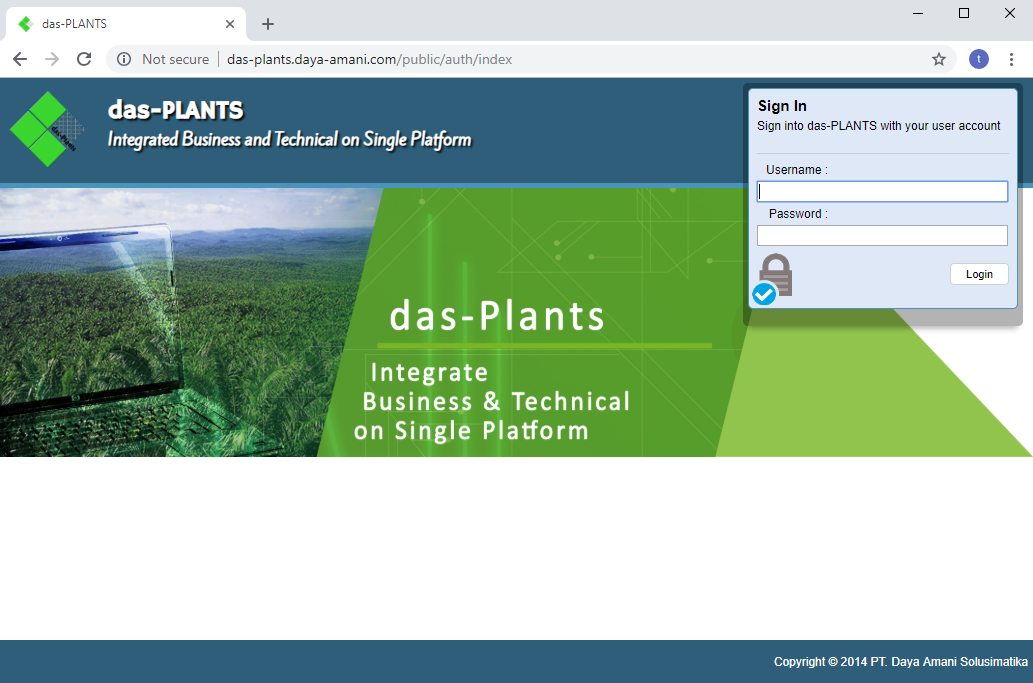Close the das-PLANTS tab
1033x683 pixels.
point(230,24)
